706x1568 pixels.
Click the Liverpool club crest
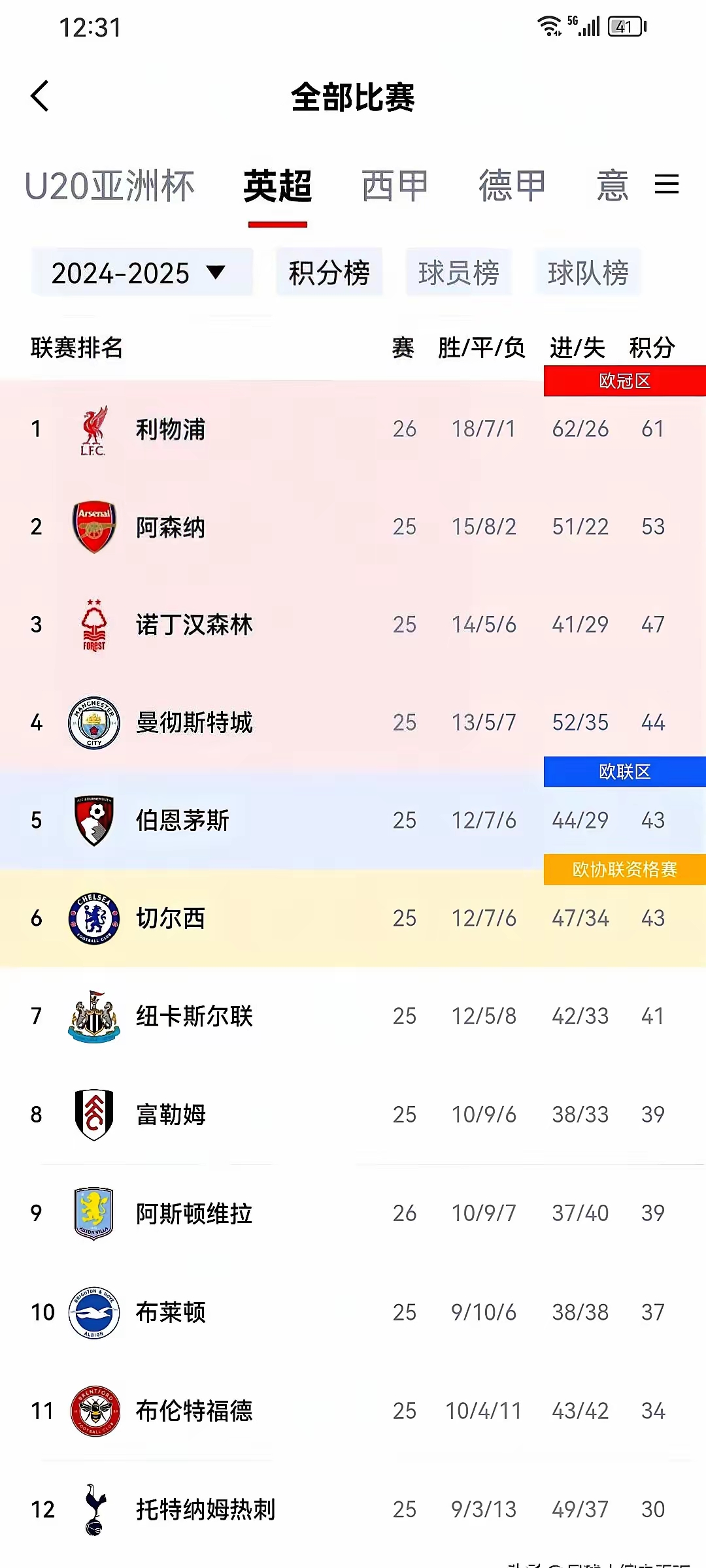[x=93, y=429]
